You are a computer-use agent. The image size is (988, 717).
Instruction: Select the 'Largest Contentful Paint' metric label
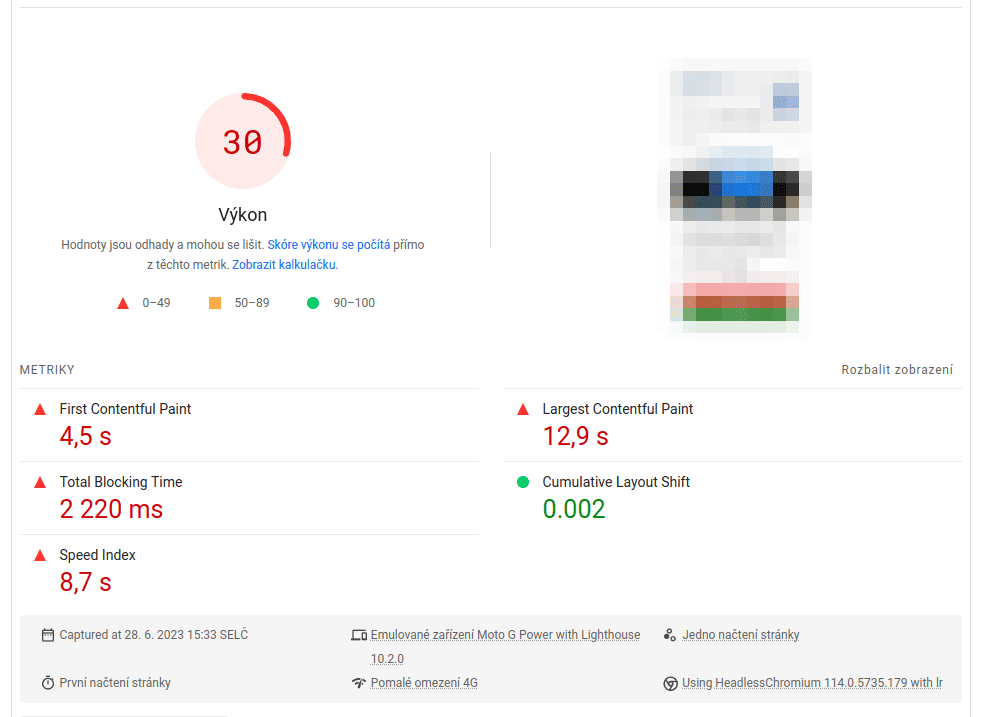click(x=618, y=409)
